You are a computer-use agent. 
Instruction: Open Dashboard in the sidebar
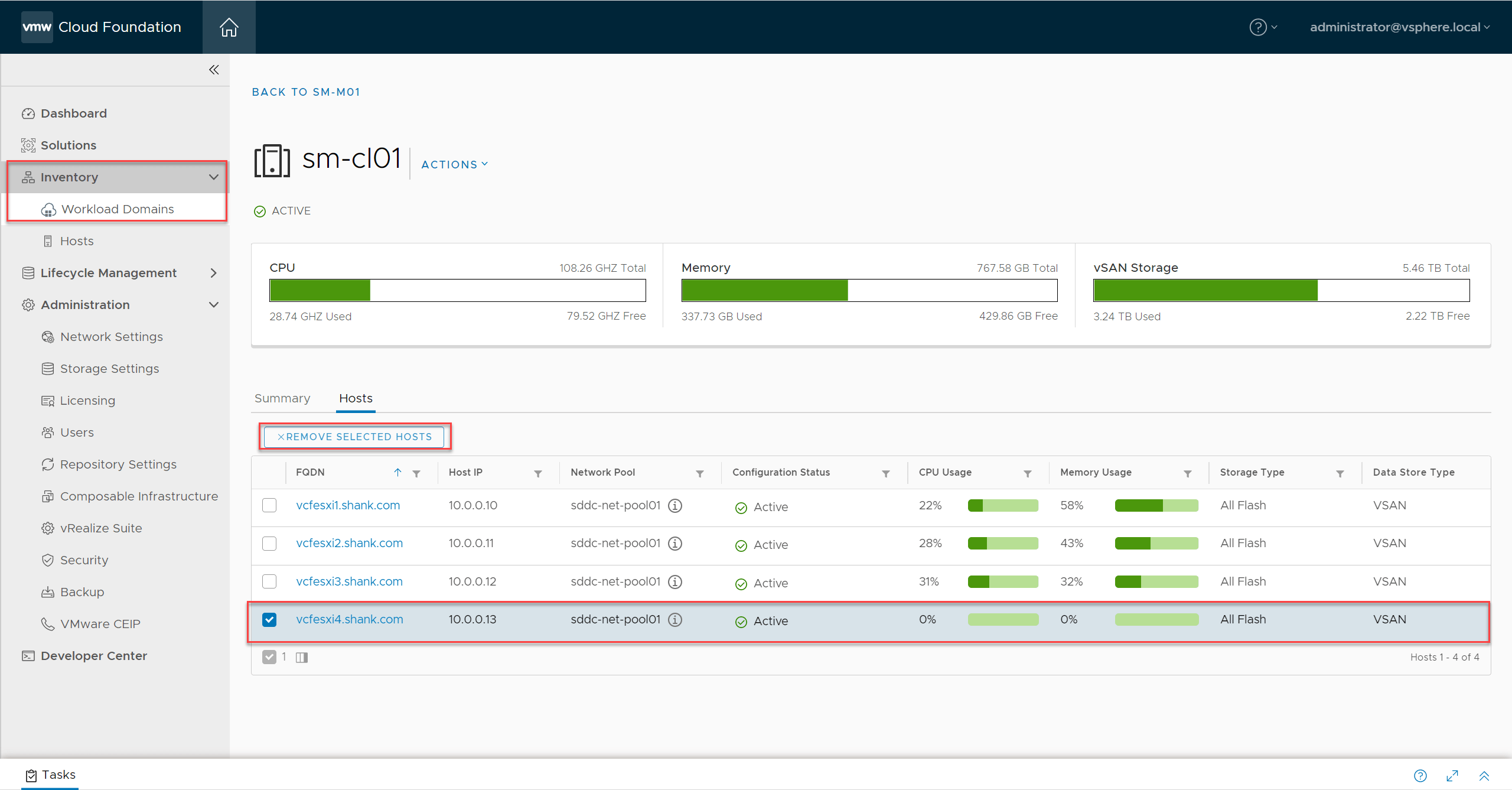point(73,113)
